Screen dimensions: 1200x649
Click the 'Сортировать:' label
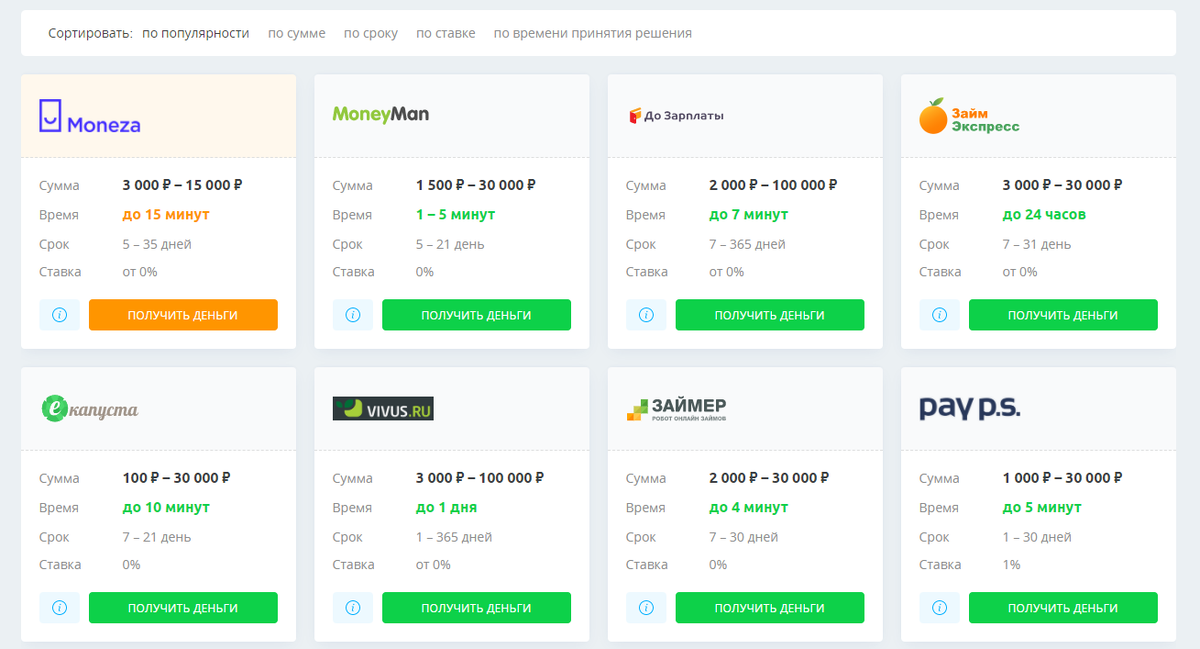click(x=90, y=33)
